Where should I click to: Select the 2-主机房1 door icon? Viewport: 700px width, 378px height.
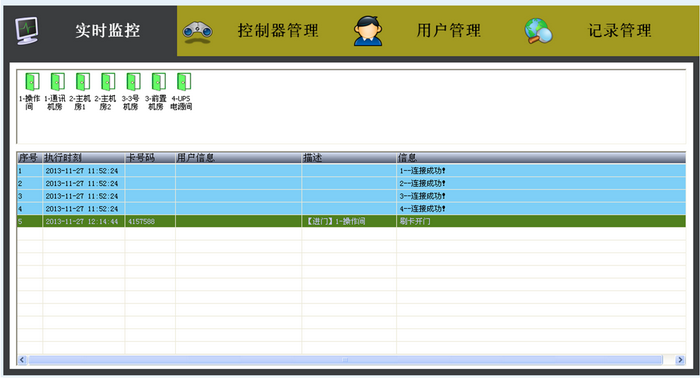click(x=83, y=82)
